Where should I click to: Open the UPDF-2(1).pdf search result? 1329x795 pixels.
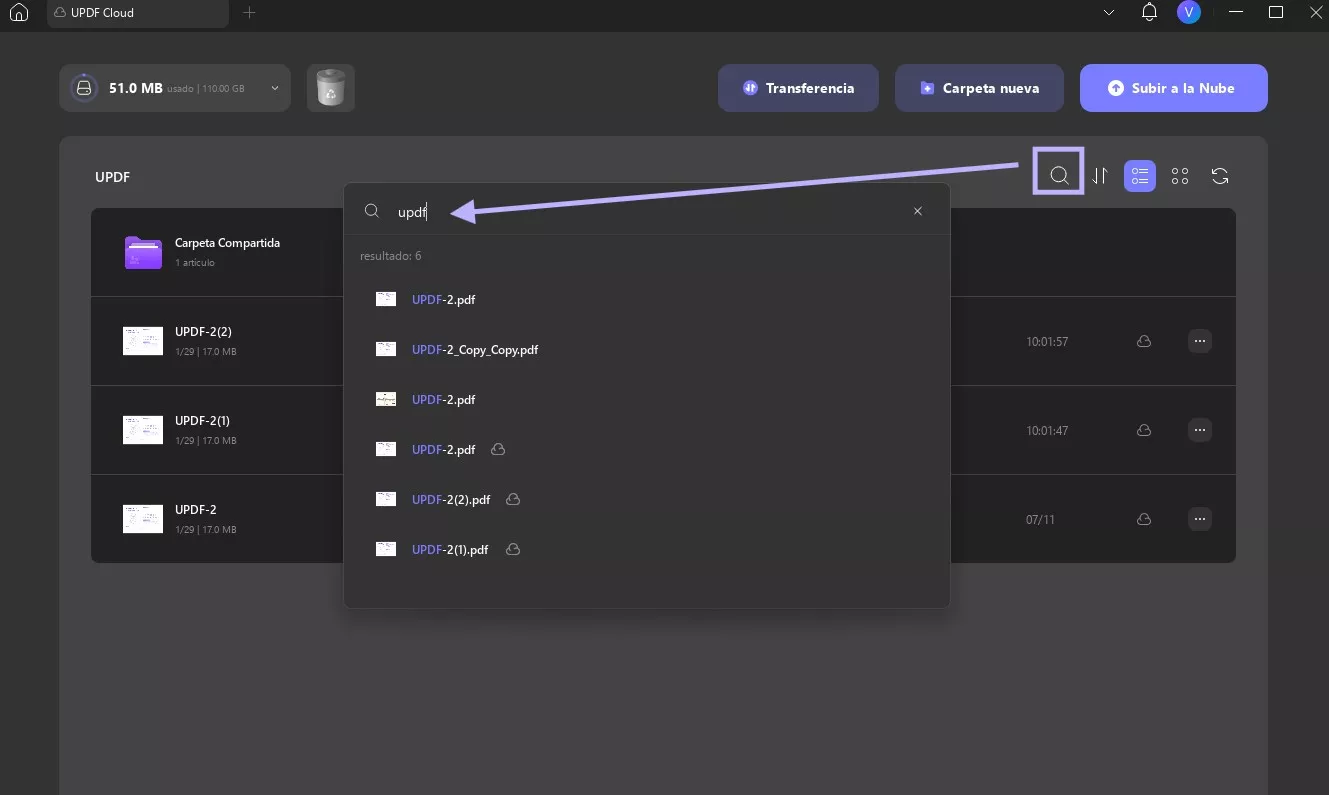point(646,549)
